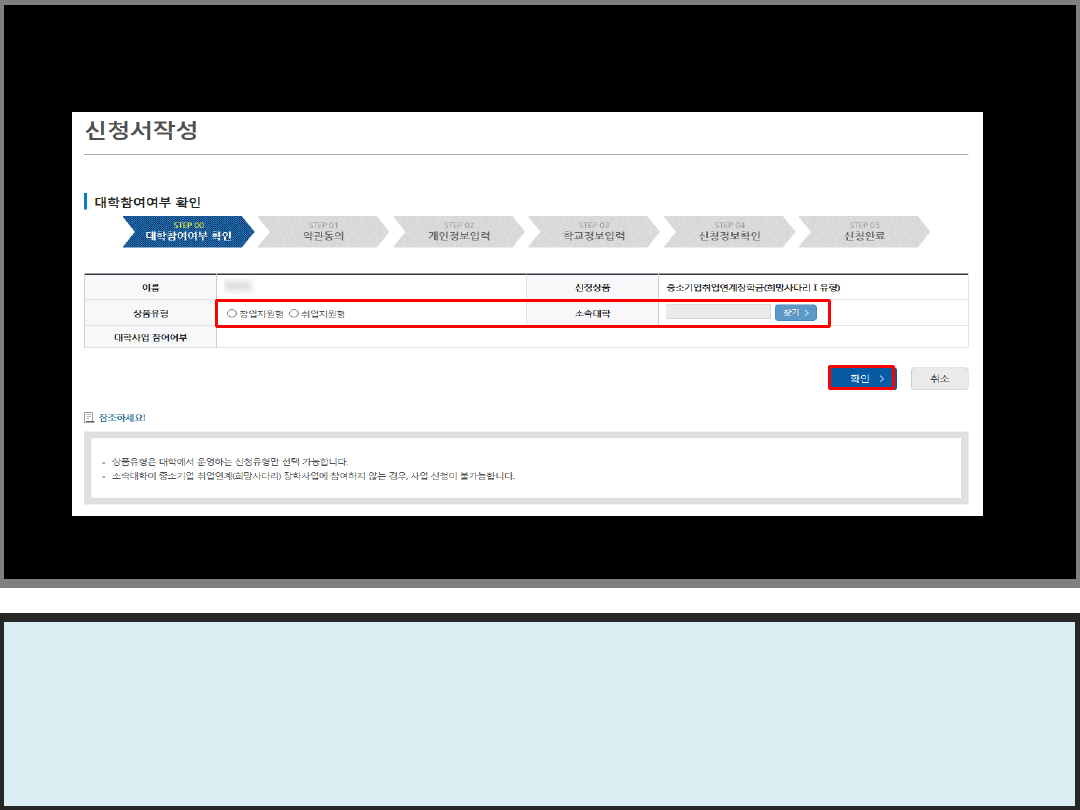Screen dimensions: 1080x810
Task: Click the 중소기업취업연계장학금 product text
Action: click(x=753, y=287)
